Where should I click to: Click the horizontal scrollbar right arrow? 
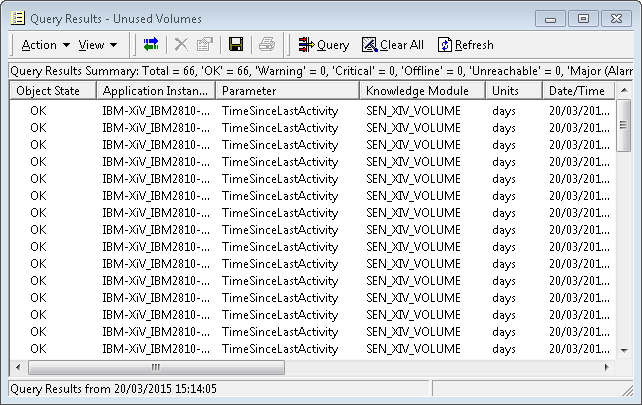(x=607, y=367)
